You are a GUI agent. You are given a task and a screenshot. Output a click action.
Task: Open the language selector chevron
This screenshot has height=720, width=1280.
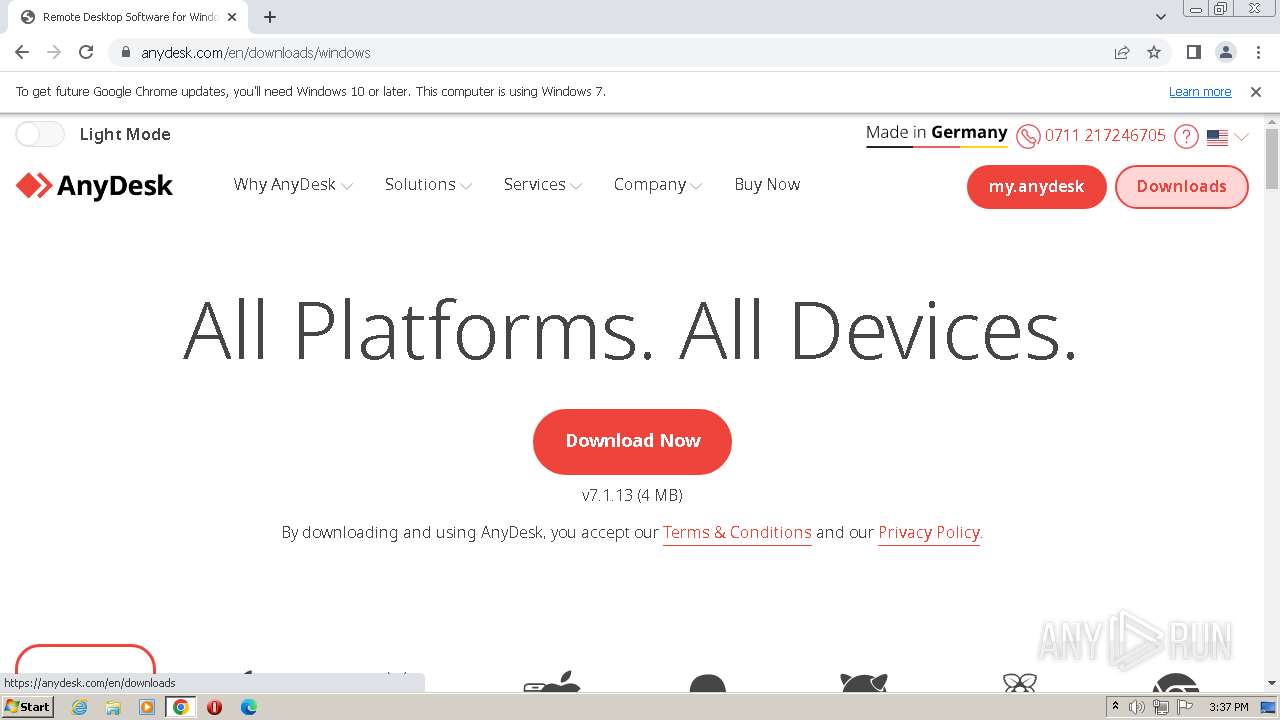click(x=1241, y=137)
